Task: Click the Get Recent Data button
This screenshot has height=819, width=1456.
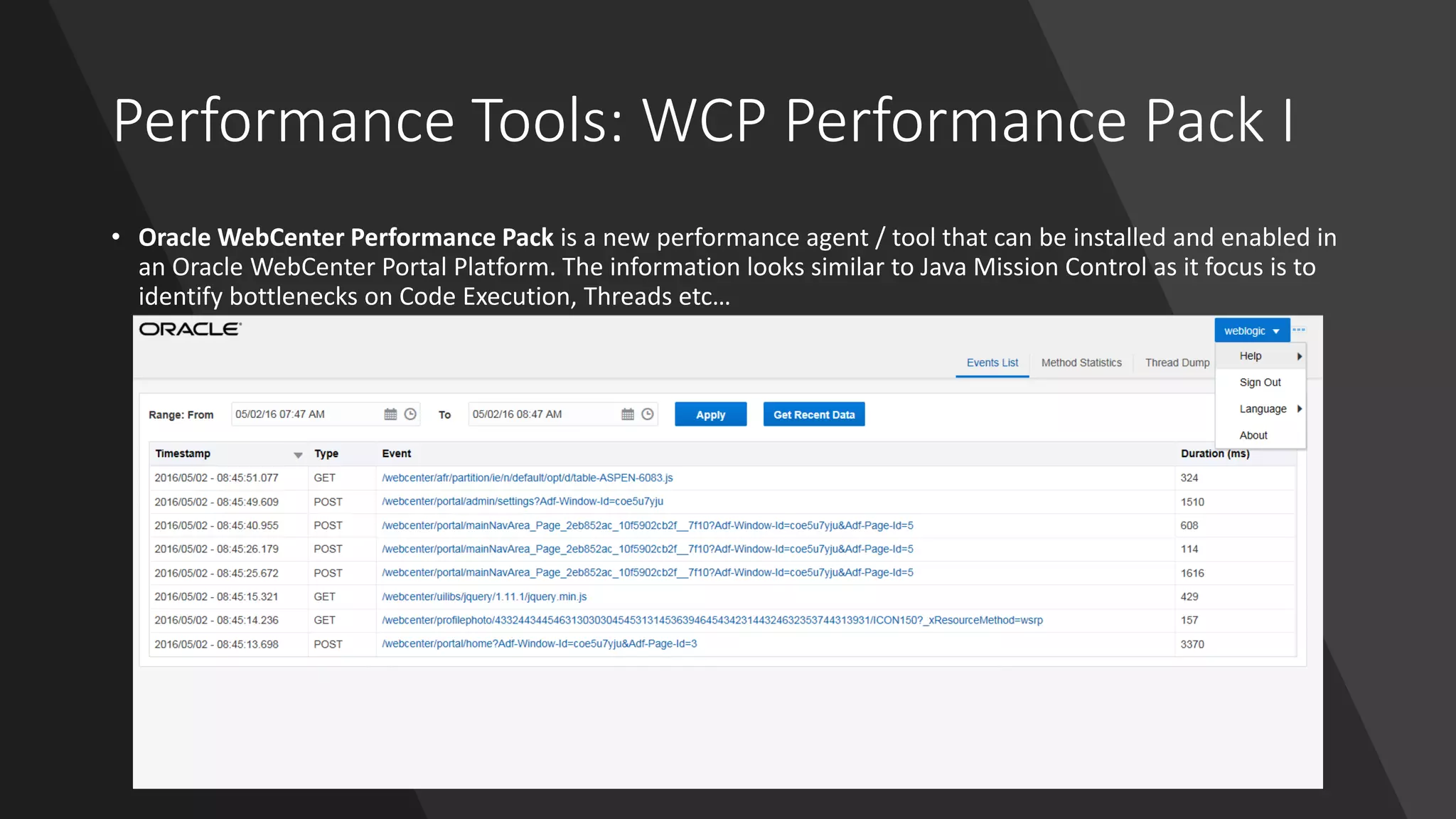Action: click(814, 414)
